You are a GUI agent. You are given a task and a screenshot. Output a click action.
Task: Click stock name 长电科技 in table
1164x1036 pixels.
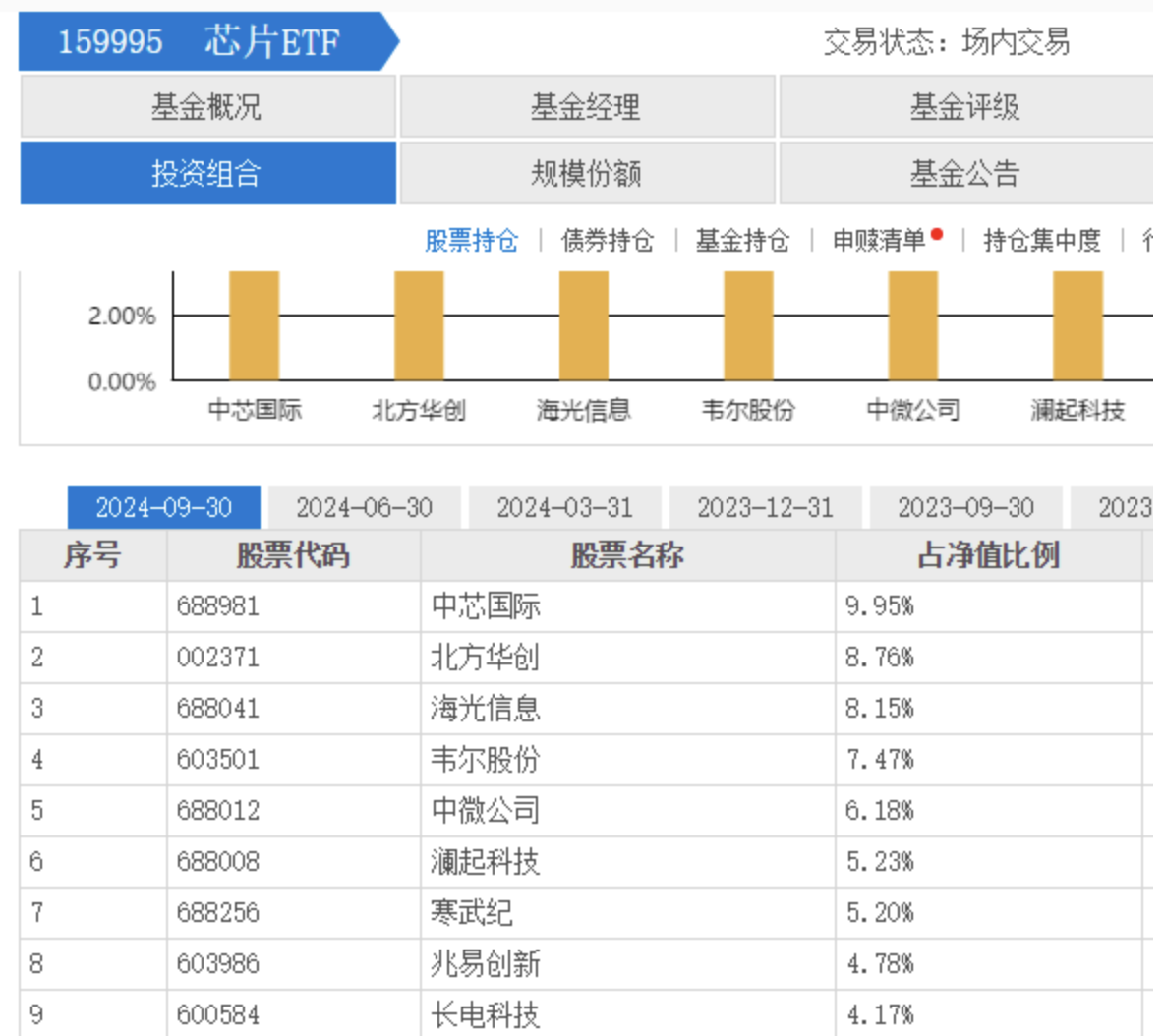pos(486,1014)
